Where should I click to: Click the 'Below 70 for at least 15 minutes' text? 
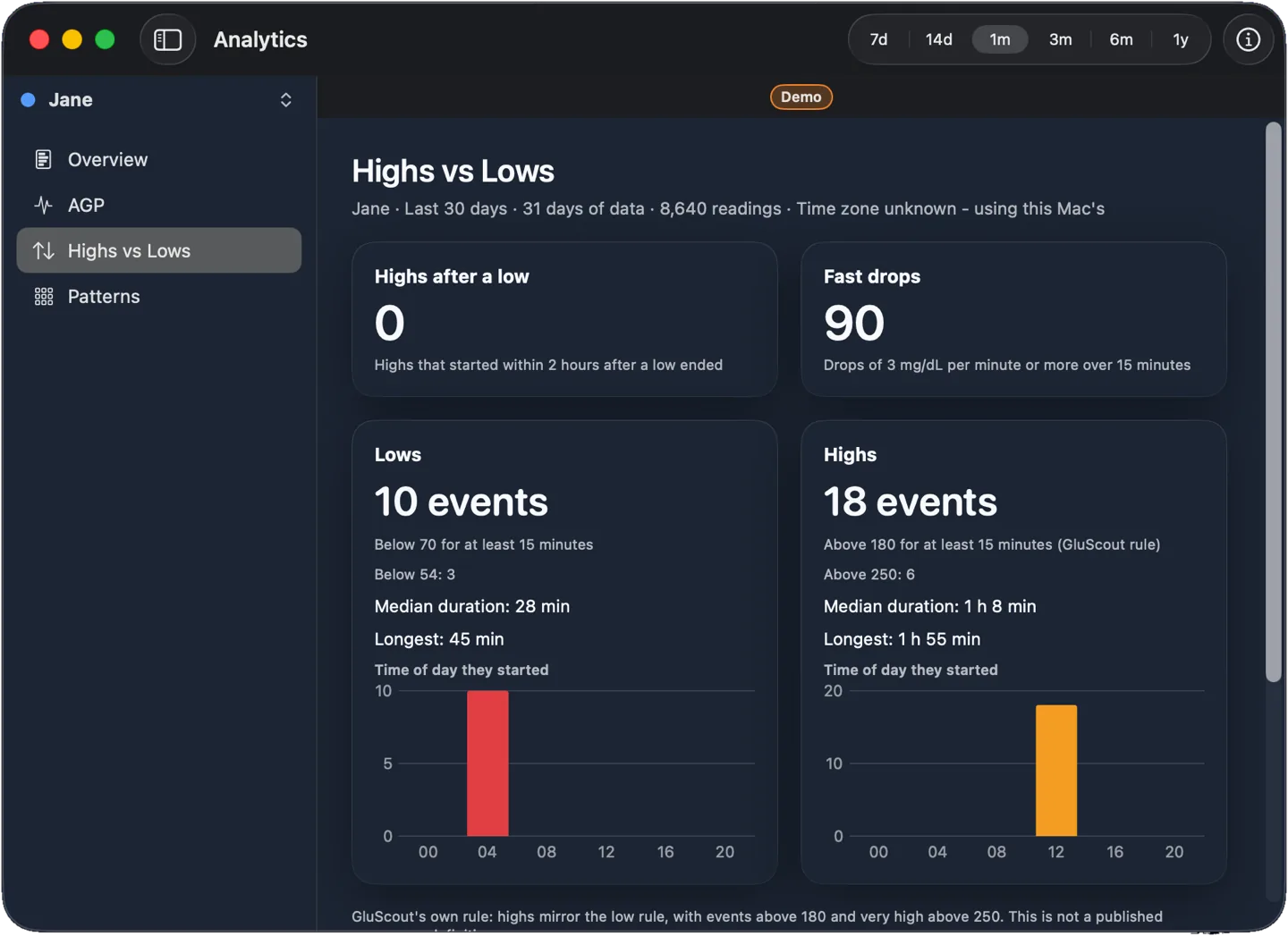coord(483,544)
